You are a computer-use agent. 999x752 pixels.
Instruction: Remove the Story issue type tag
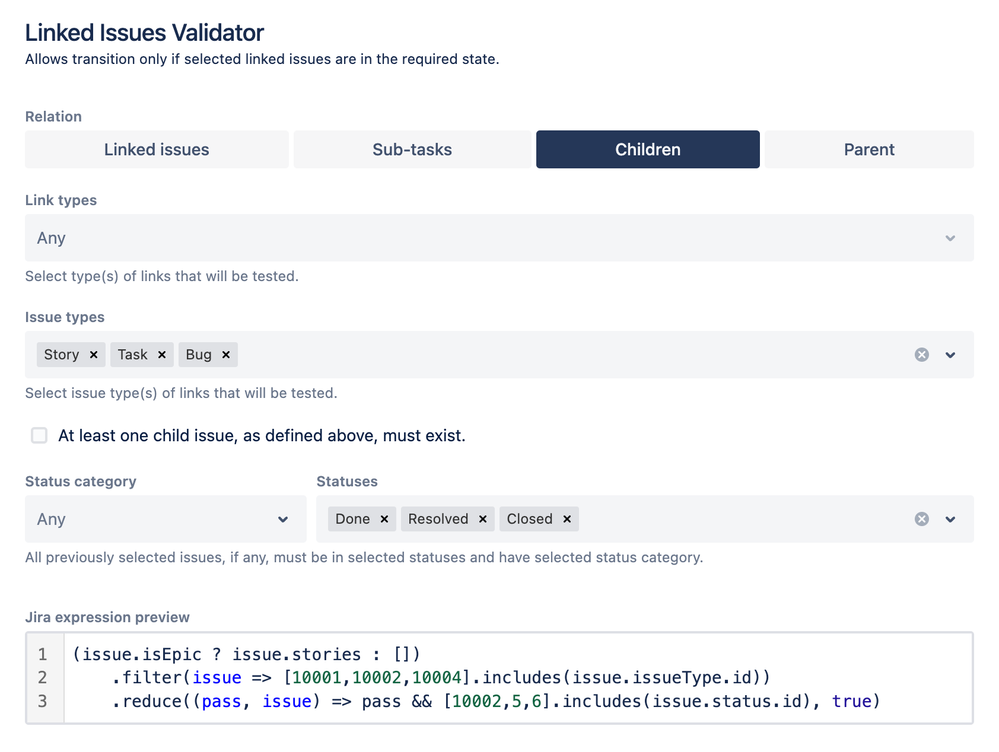[x=94, y=355]
